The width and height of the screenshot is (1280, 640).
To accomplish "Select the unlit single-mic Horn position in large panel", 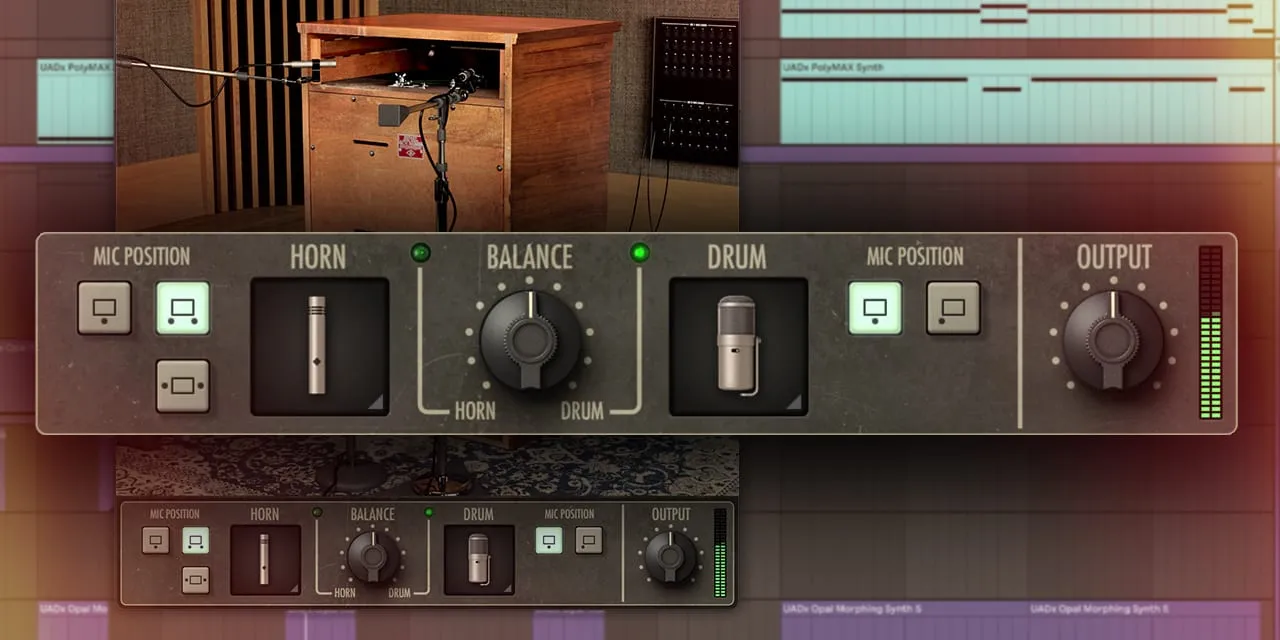I will tap(105, 308).
